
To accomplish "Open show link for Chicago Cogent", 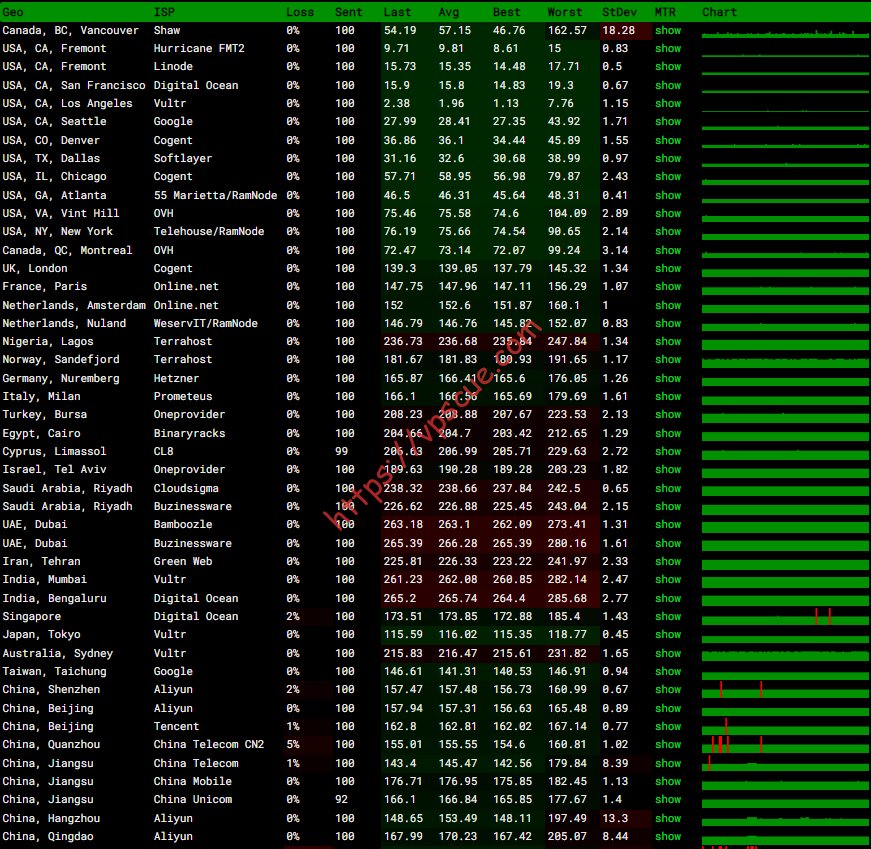I will point(668,177).
